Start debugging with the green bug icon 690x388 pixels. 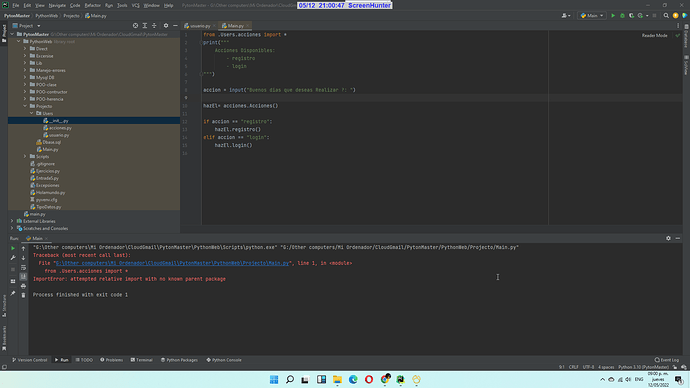click(622, 16)
